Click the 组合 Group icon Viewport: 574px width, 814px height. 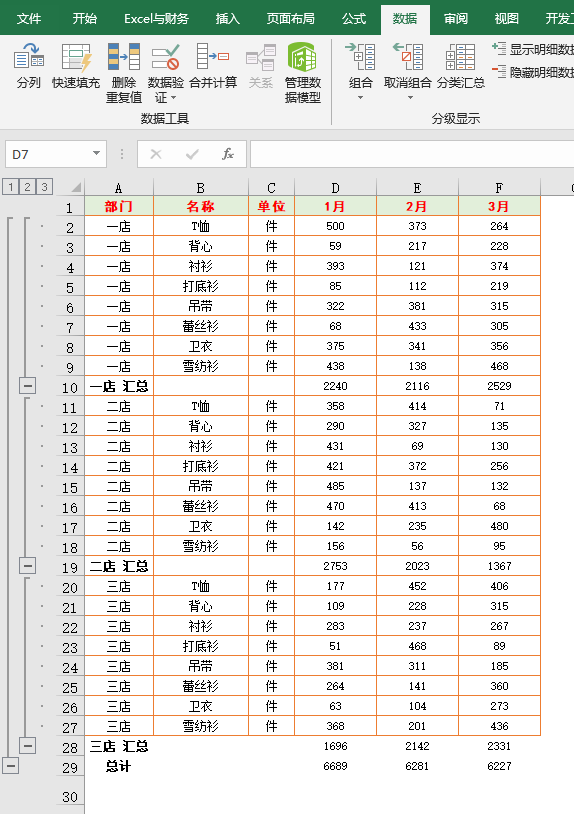point(360,57)
